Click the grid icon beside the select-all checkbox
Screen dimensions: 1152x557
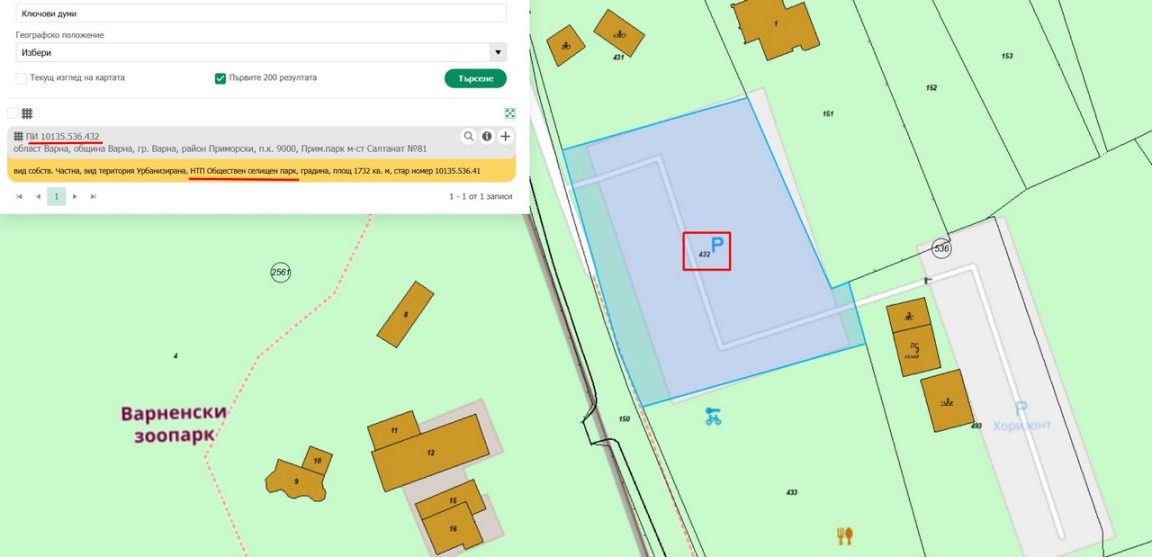pyautogui.click(x=28, y=114)
